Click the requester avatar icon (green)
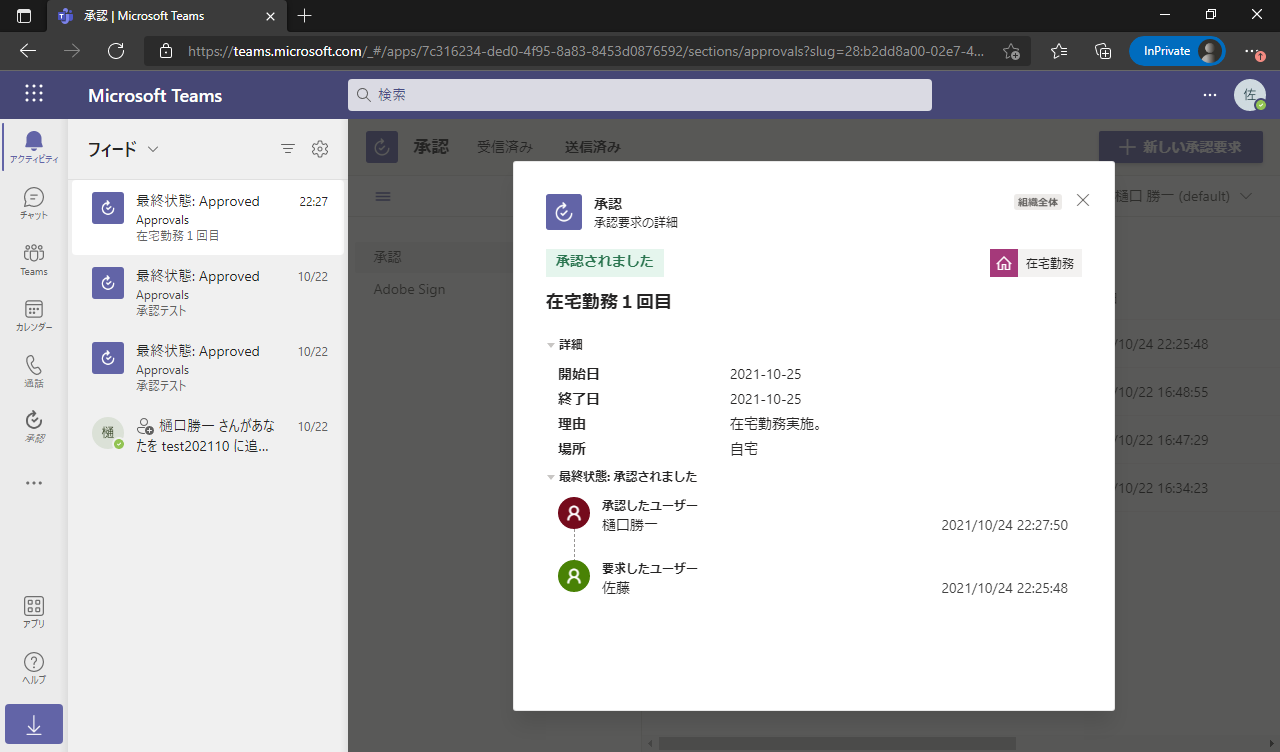Screen dimensions: 1280x752 click(574, 577)
